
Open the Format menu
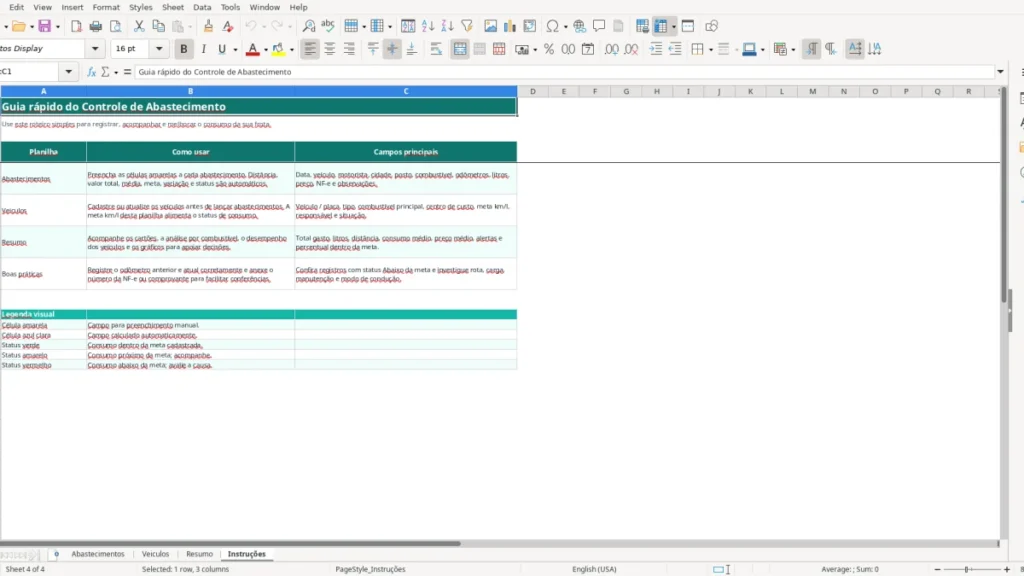click(106, 7)
